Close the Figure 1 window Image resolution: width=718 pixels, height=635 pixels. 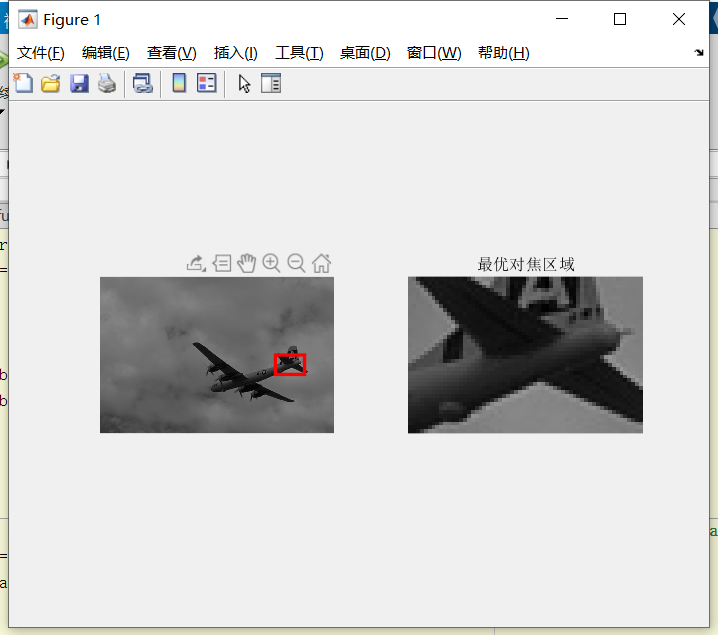[x=679, y=19]
